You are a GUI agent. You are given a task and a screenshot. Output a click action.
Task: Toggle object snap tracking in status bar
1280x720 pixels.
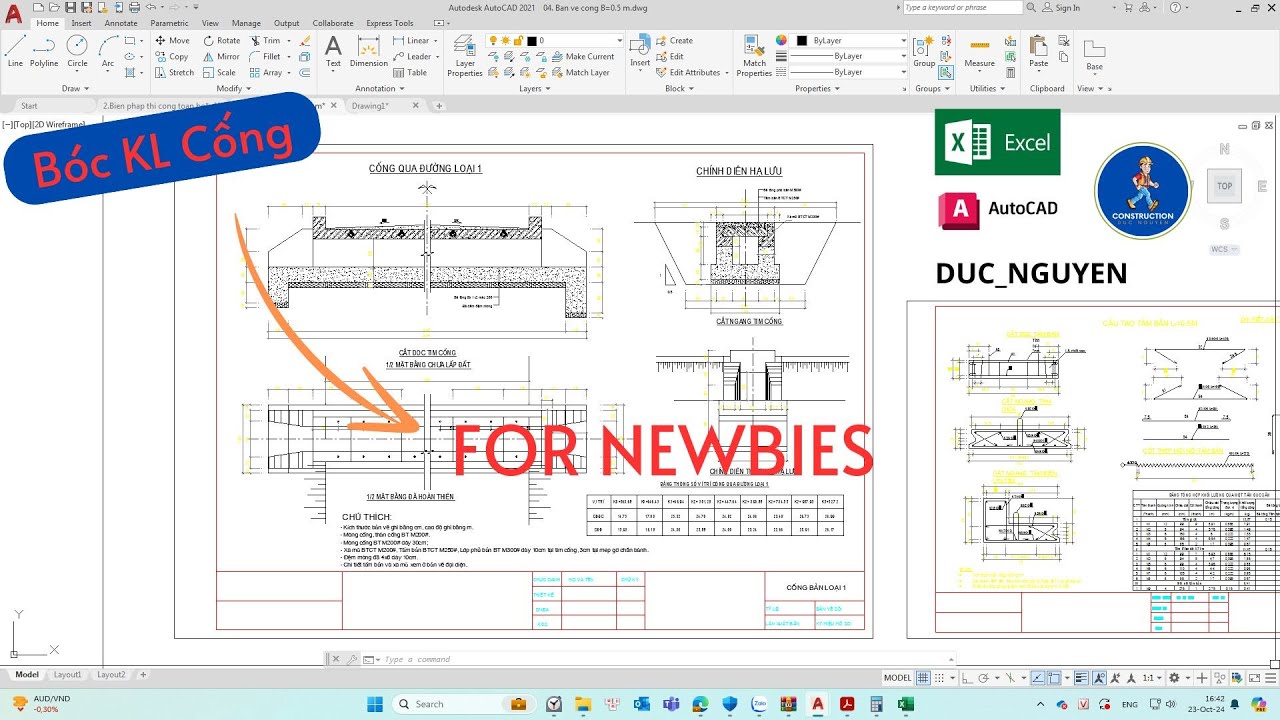tap(1038, 678)
